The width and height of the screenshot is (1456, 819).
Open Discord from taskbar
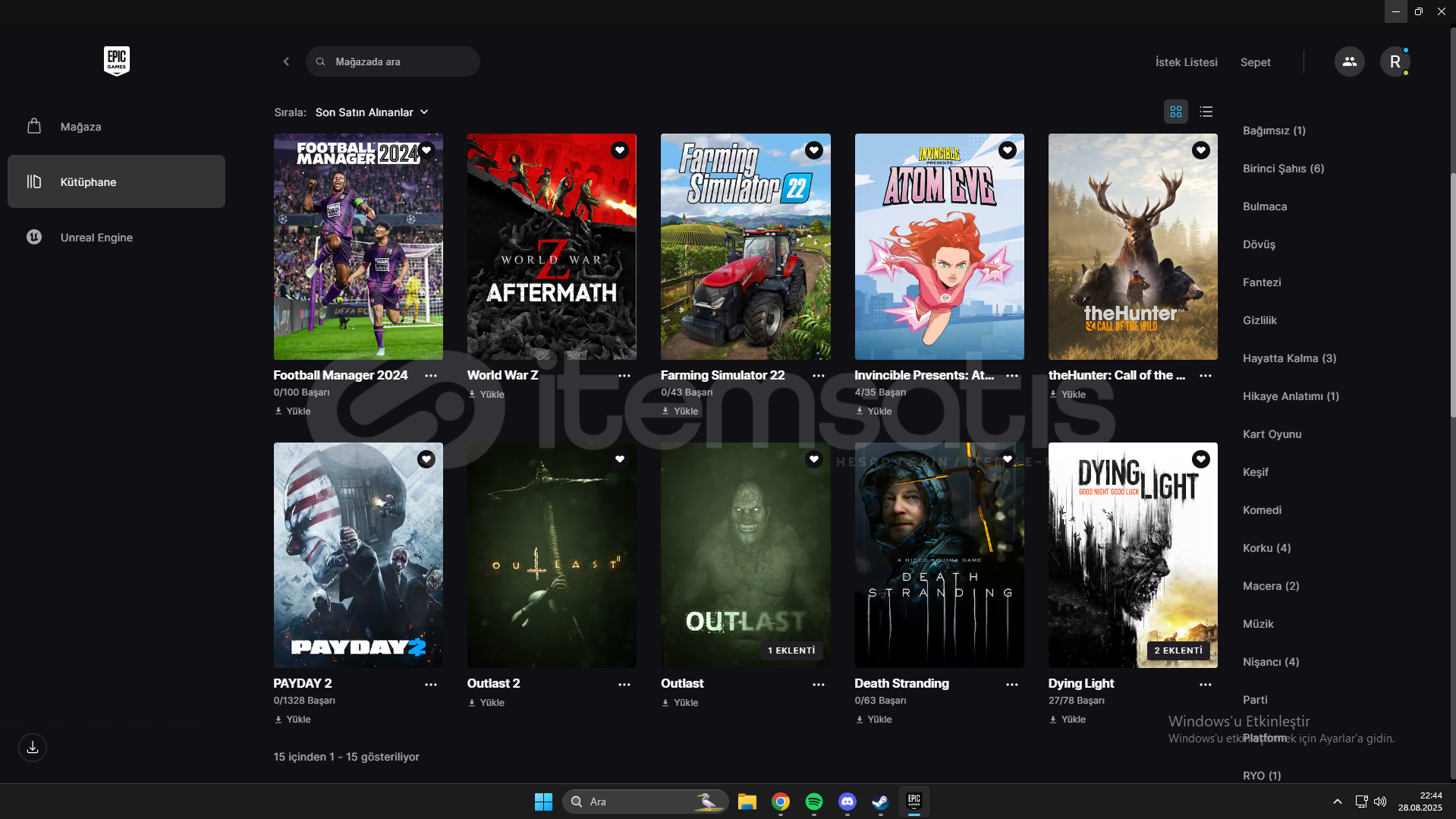847,802
